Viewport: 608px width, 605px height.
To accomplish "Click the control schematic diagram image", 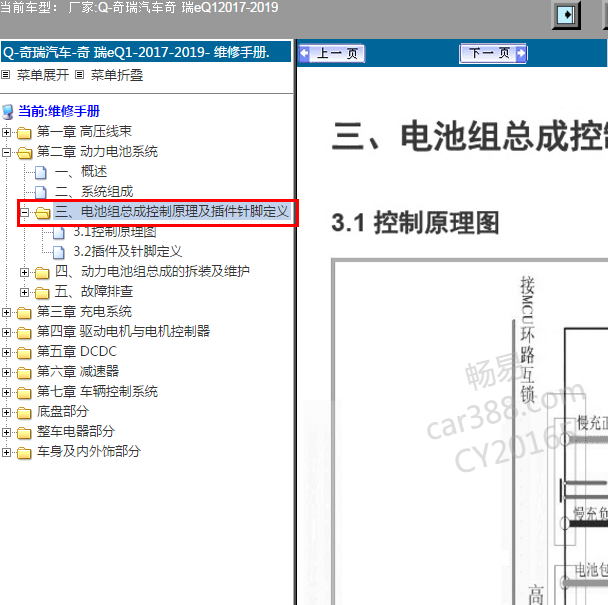I will click(470, 431).
